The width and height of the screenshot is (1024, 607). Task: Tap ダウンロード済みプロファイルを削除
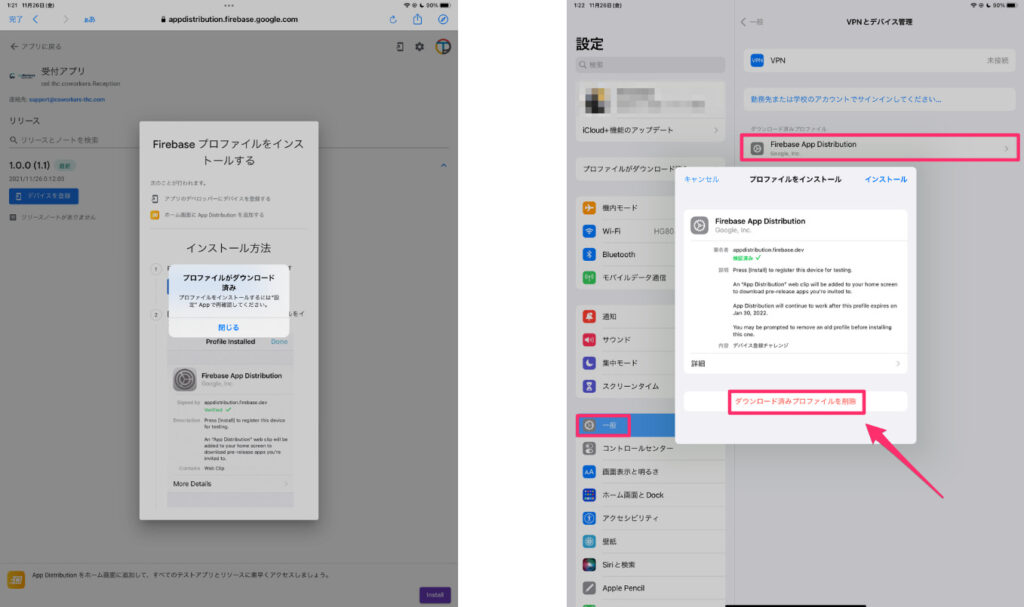tap(795, 401)
